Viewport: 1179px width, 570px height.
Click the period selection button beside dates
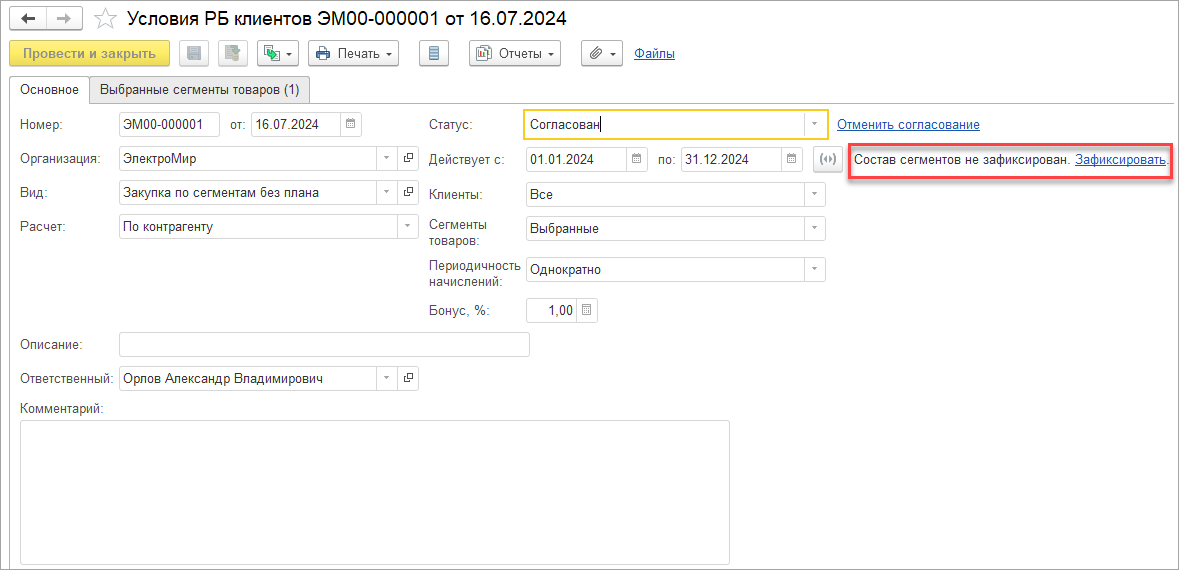tap(826, 159)
